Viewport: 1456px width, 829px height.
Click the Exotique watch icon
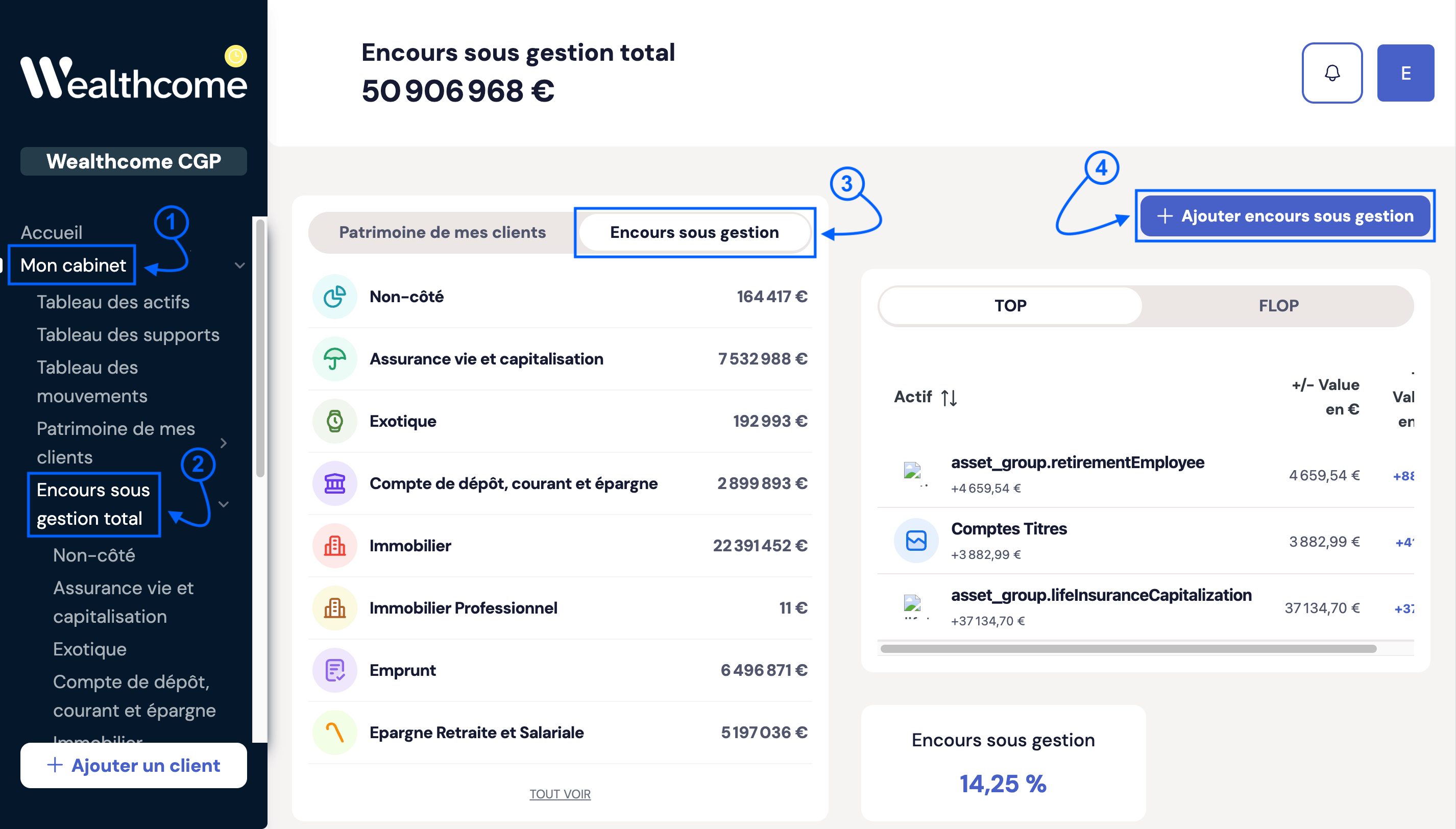pos(334,421)
